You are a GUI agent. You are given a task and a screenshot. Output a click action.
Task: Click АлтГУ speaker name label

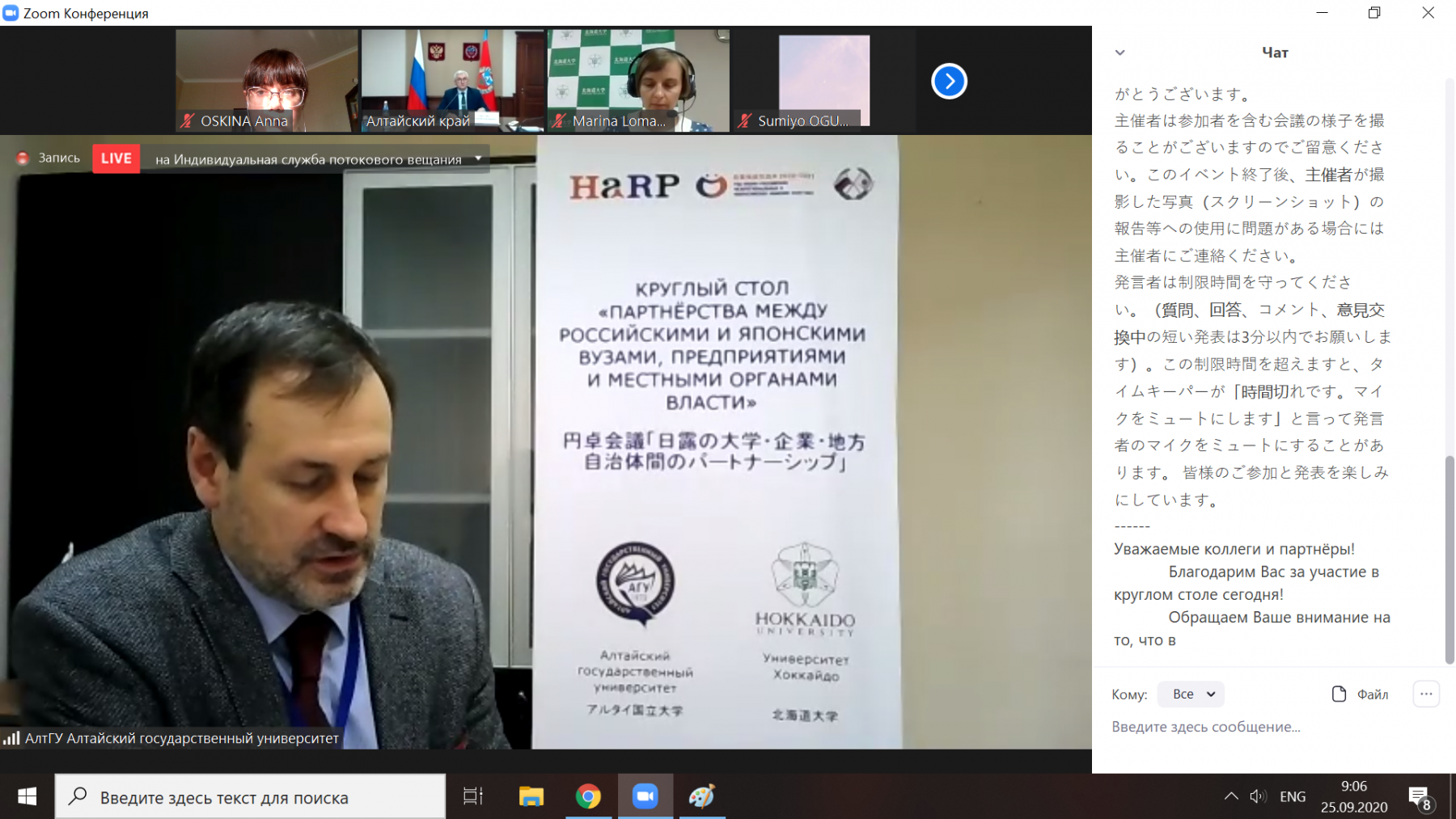(x=182, y=738)
